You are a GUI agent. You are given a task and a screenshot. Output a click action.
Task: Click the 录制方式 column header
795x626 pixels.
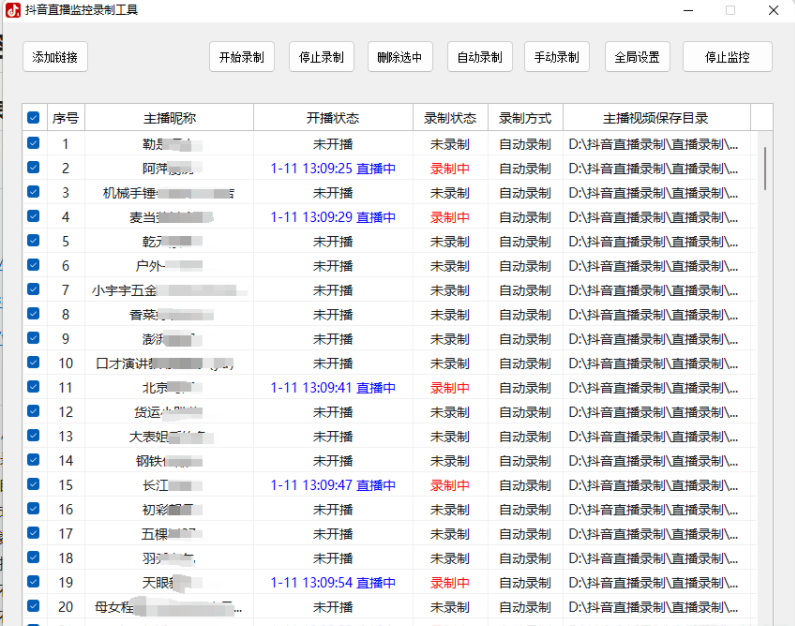tap(525, 118)
